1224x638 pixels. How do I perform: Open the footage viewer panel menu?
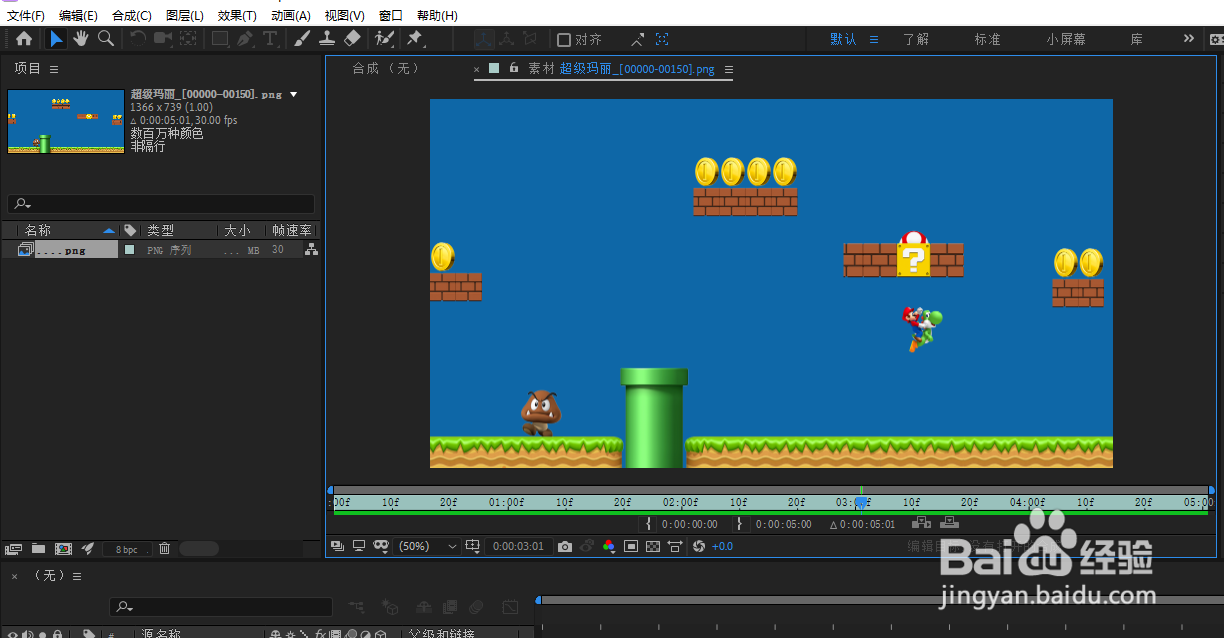[x=729, y=69]
